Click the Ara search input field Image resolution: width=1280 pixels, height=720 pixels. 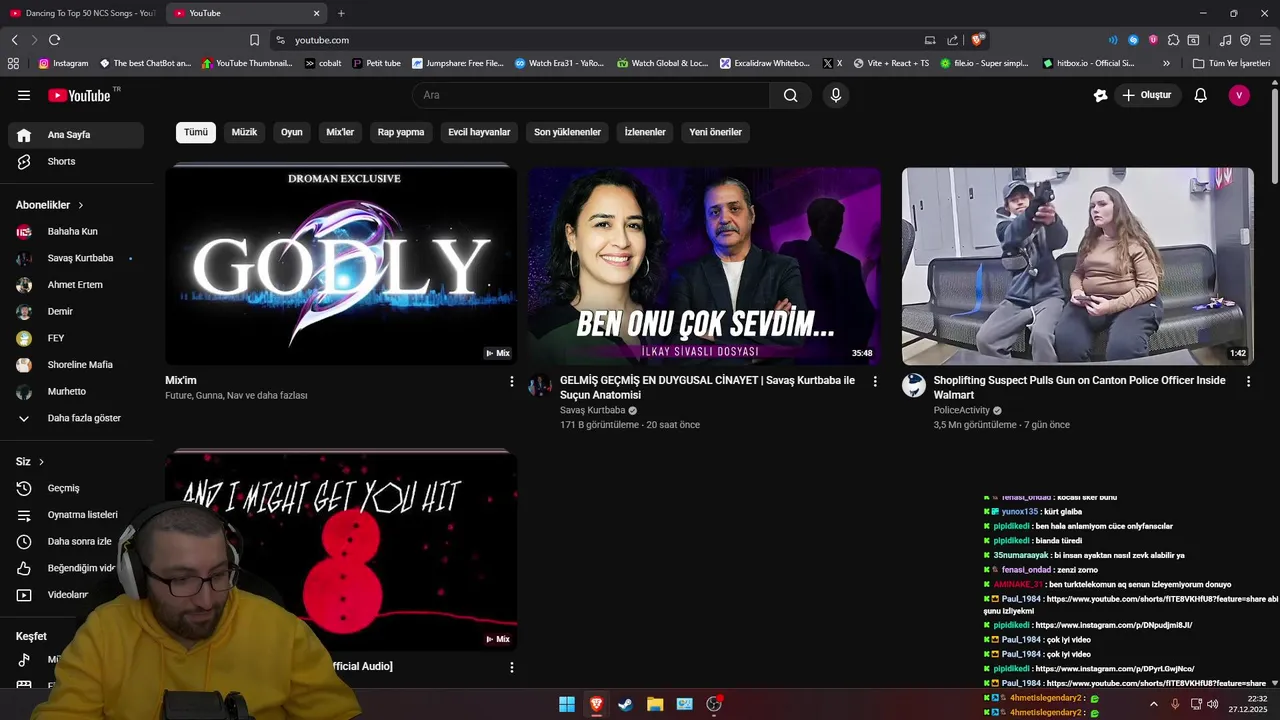(591, 95)
